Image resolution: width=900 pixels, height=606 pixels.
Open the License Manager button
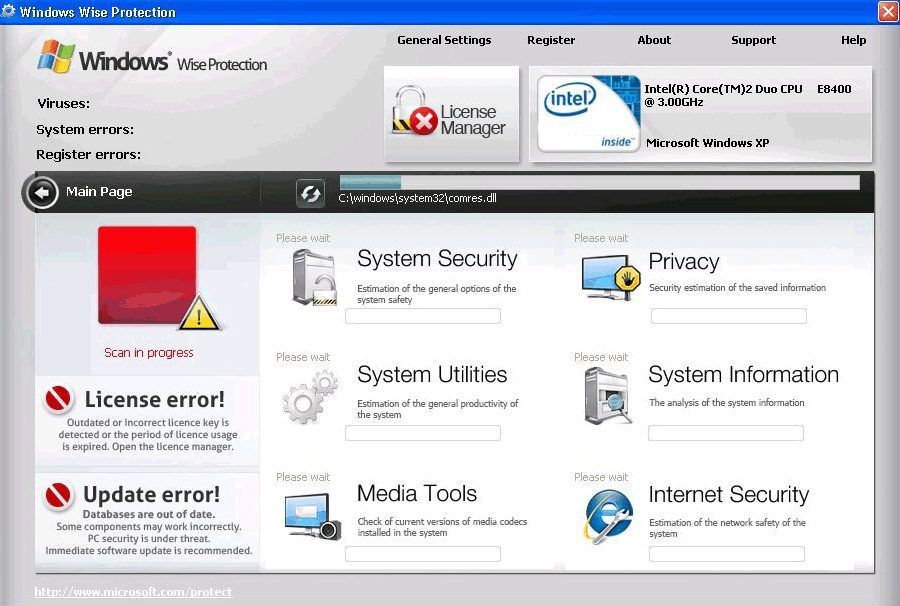coord(452,115)
